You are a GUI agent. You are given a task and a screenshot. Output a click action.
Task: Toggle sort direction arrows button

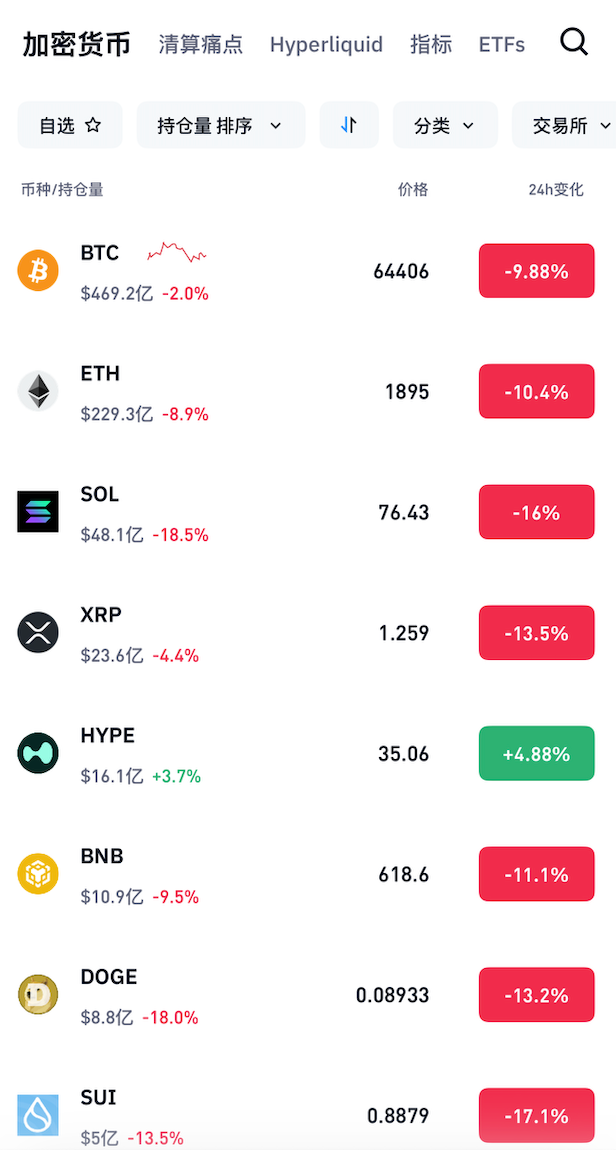click(349, 125)
